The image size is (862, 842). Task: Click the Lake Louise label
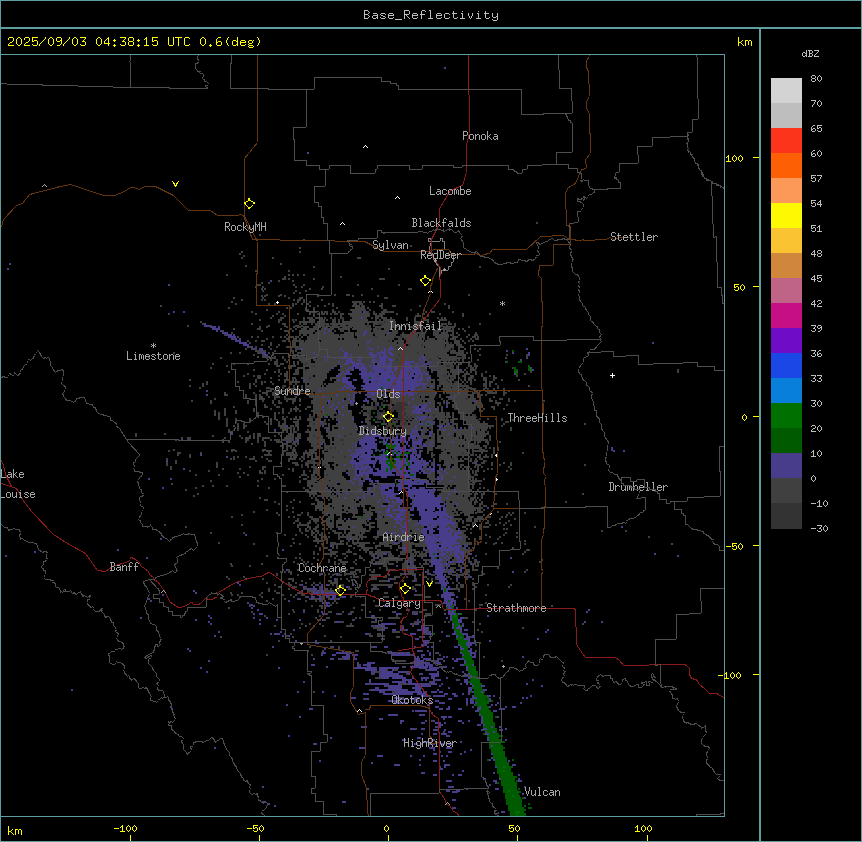coord(18,484)
